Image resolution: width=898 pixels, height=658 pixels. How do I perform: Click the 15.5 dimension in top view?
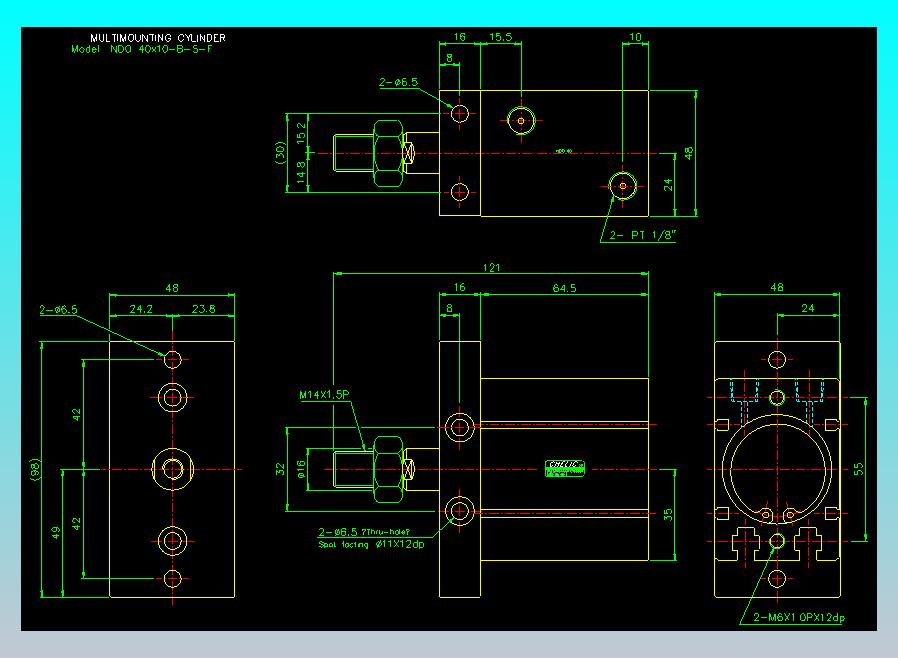tap(501, 37)
